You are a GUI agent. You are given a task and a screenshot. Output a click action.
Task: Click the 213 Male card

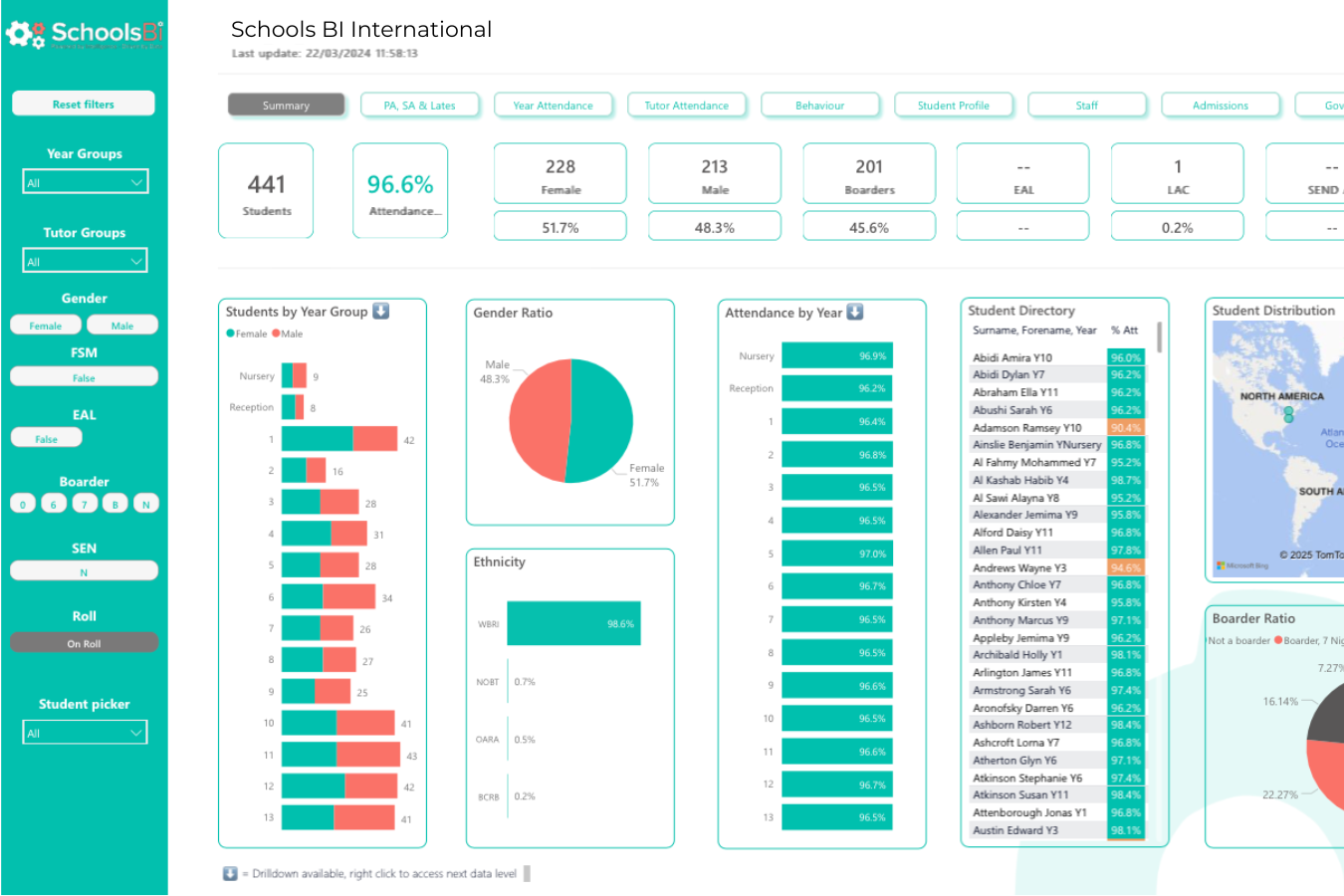tap(715, 174)
